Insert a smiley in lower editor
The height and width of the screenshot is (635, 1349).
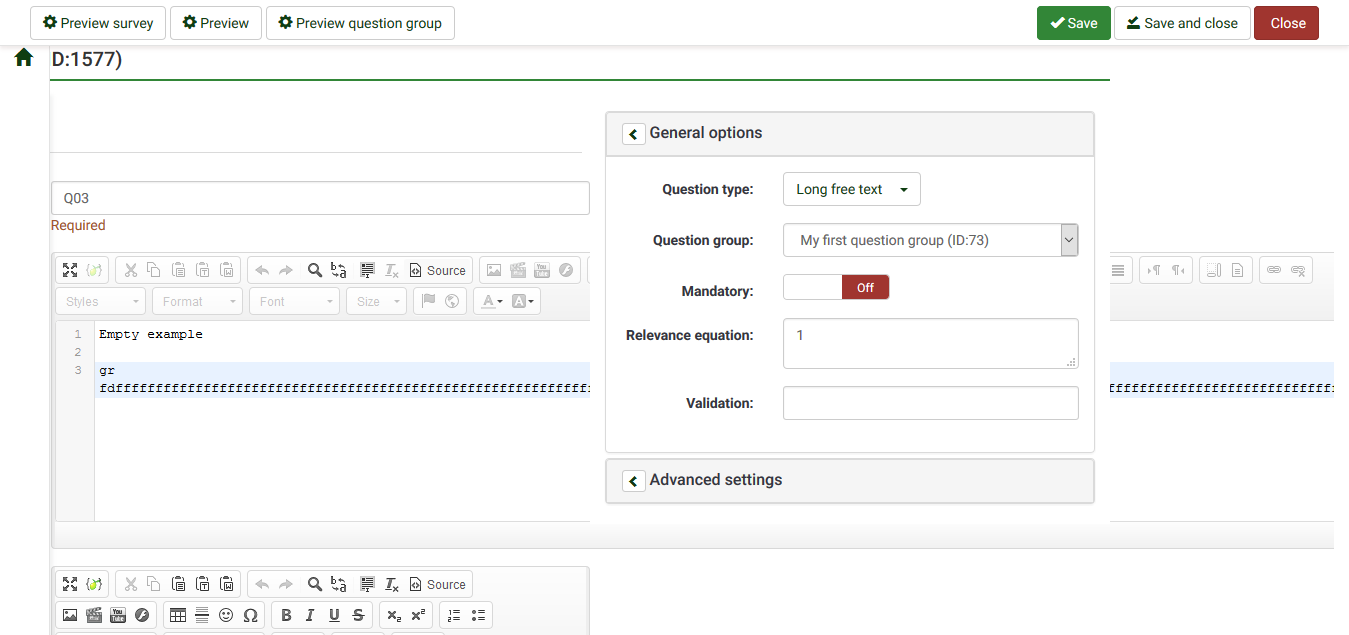pos(226,615)
